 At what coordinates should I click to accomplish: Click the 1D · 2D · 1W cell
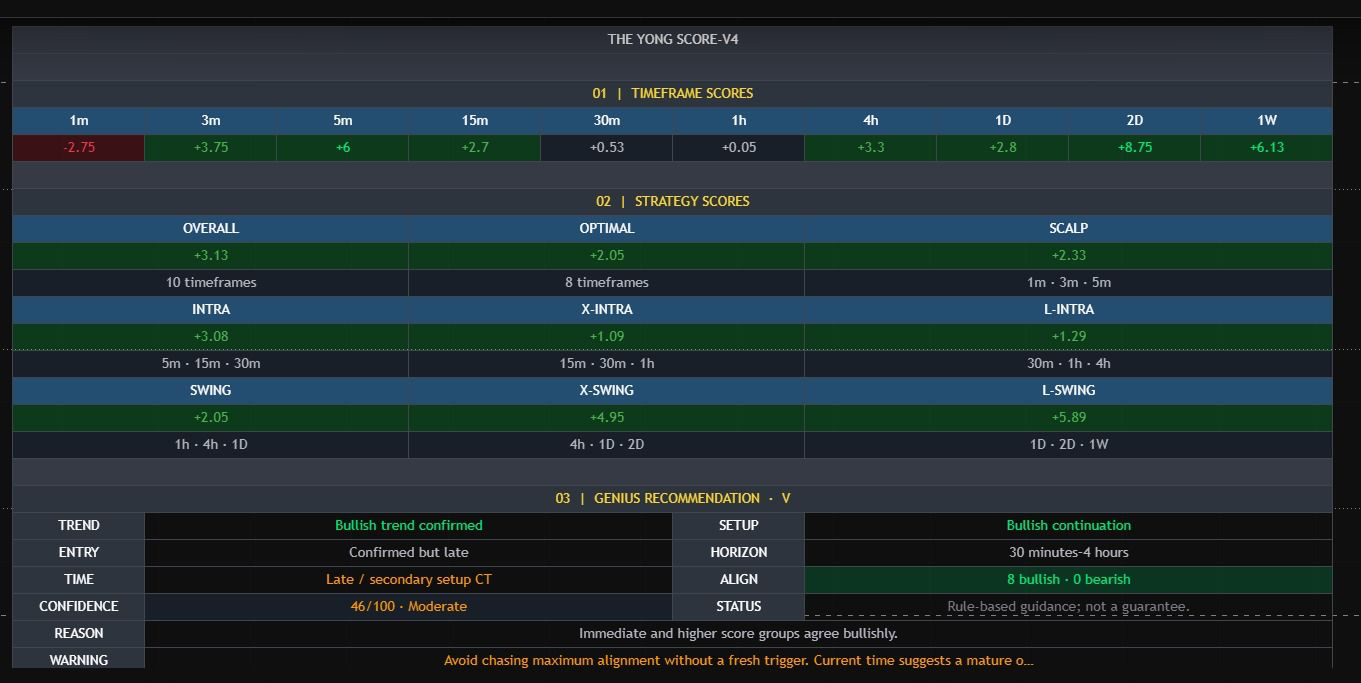click(1068, 444)
